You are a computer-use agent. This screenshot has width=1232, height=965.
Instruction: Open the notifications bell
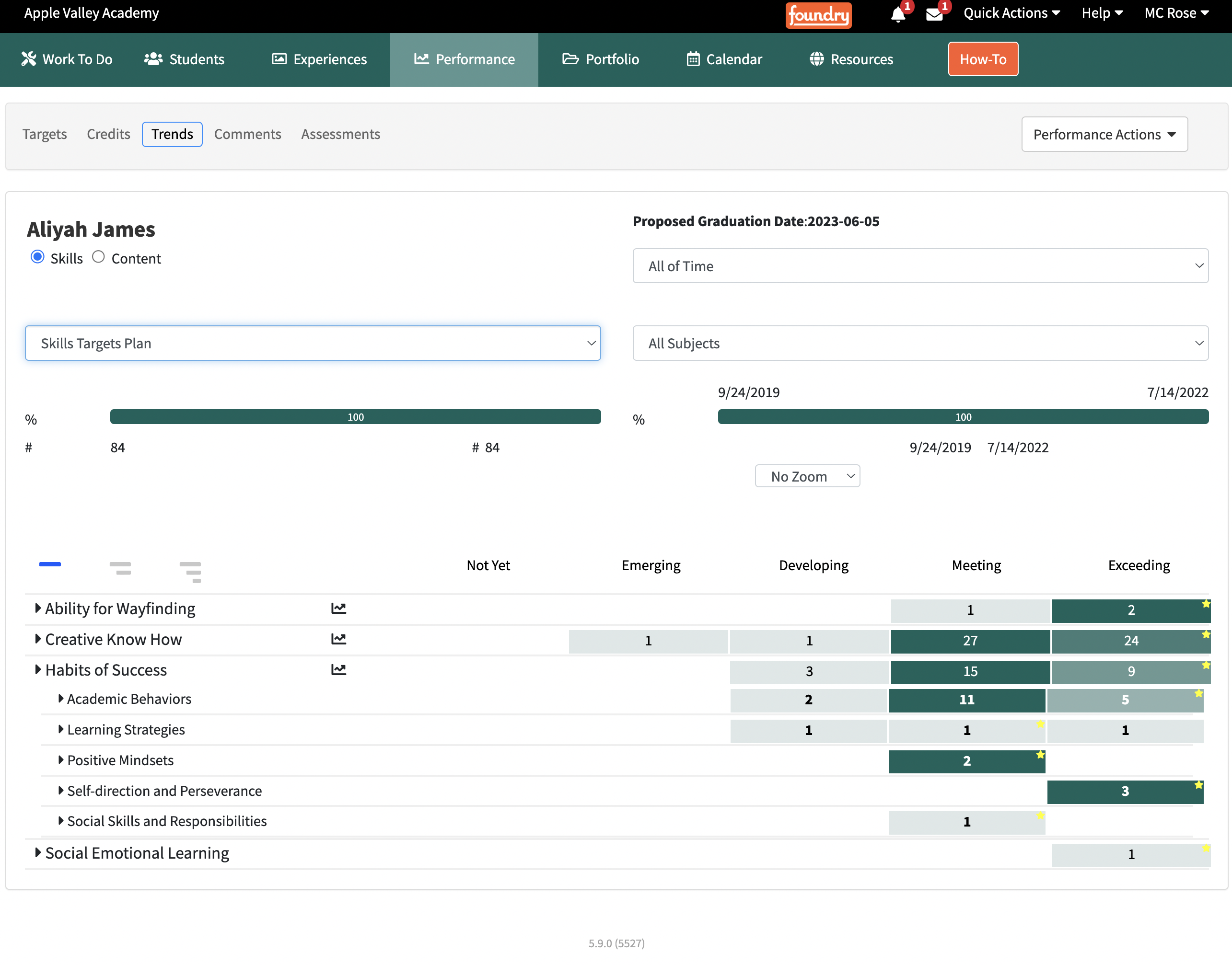(898, 14)
